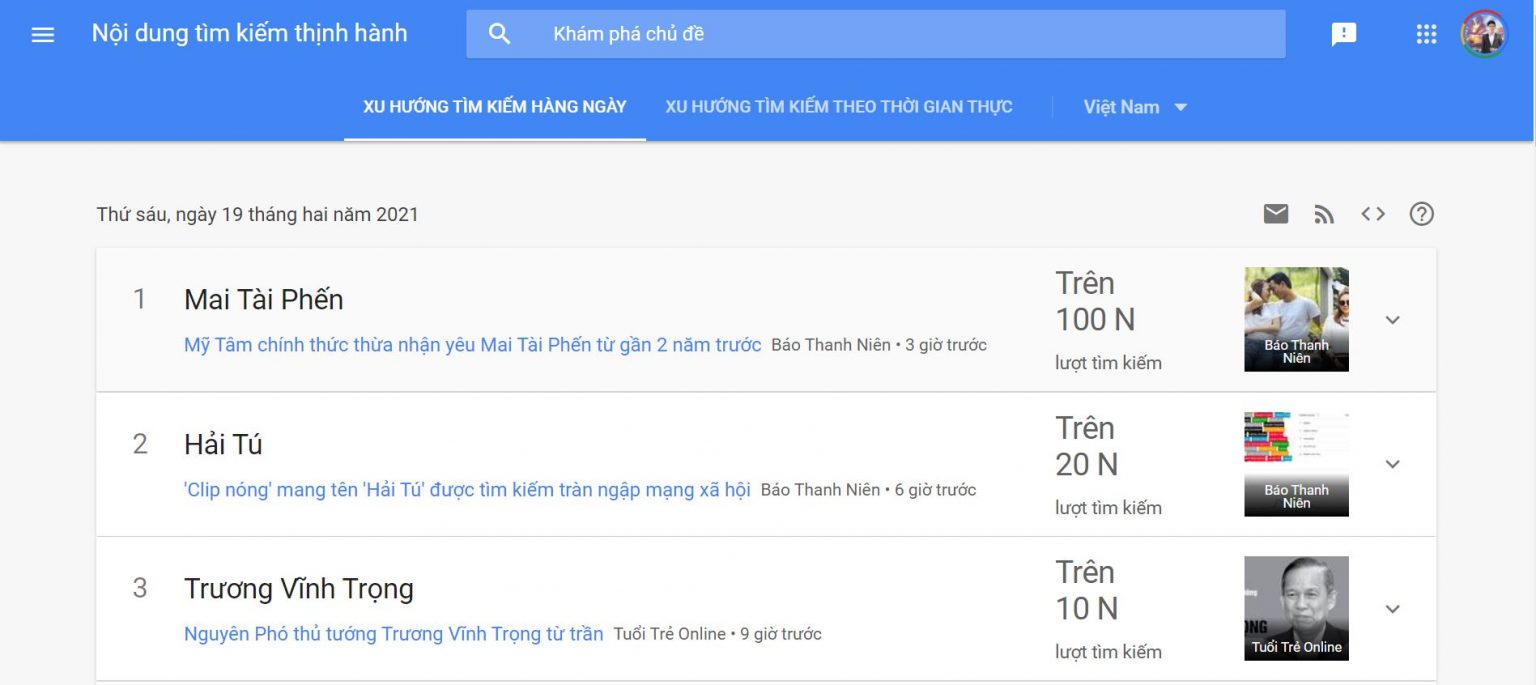Expand the Trương Vĩnh Trọng trend row
The image size is (1536, 685).
(x=1392, y=609)
